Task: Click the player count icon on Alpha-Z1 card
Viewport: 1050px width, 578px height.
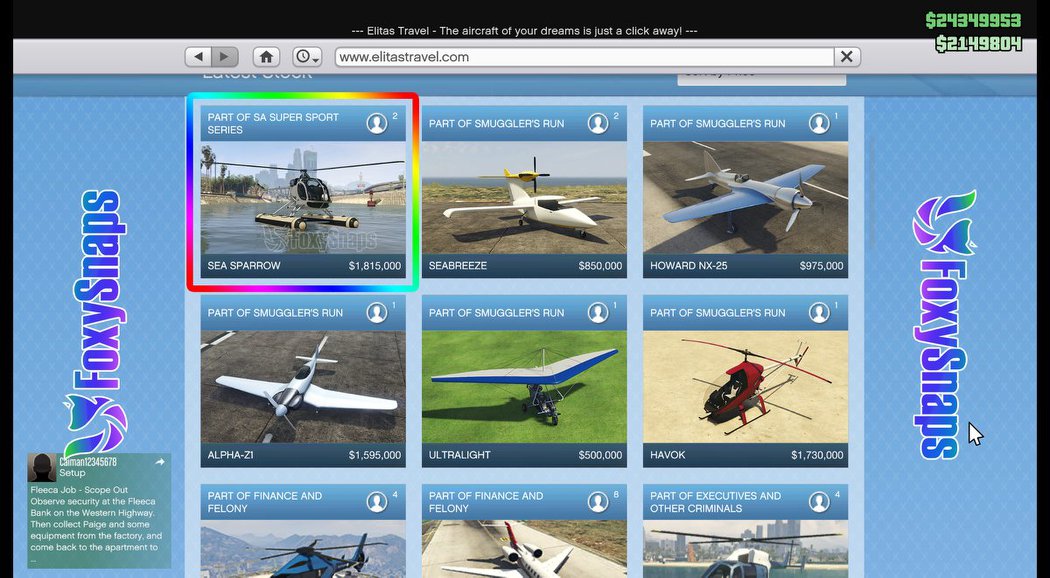Action: [x=377, y=313]
